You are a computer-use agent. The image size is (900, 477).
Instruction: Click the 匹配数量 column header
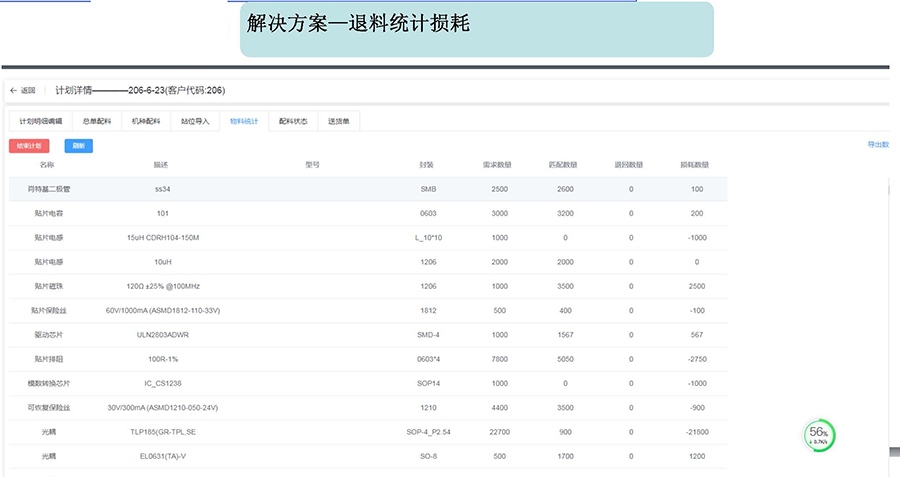pyautogui.click(x=565, y=165)
